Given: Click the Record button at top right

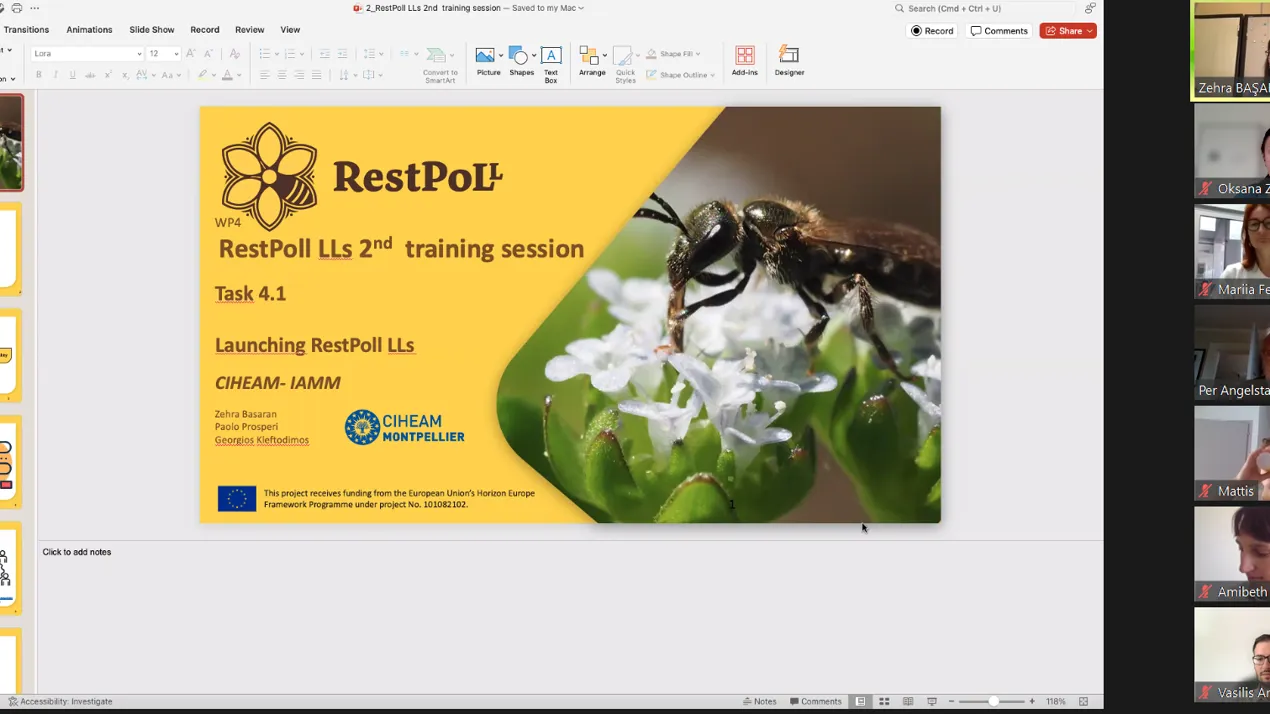Looking at the screenshot, I should point(932,31).
